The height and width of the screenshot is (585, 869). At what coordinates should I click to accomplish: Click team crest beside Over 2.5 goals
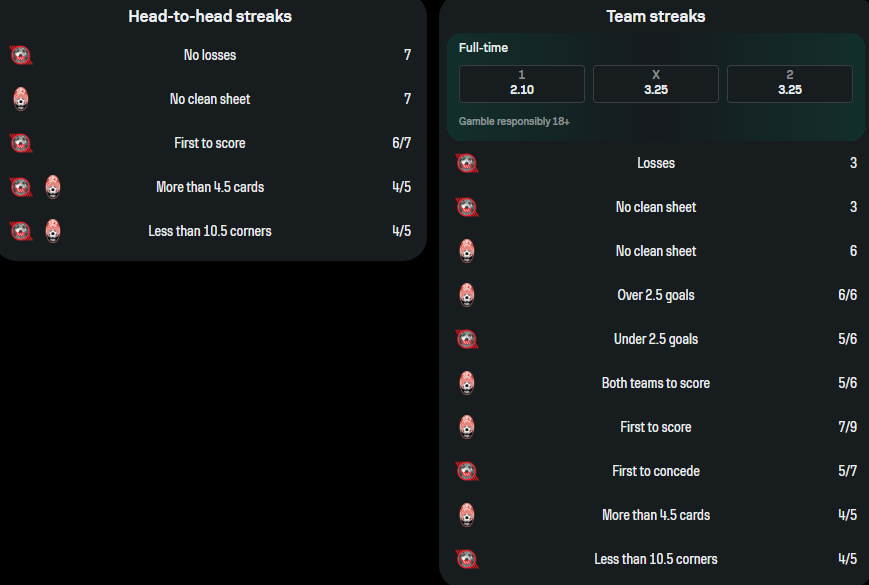point(467,295)
